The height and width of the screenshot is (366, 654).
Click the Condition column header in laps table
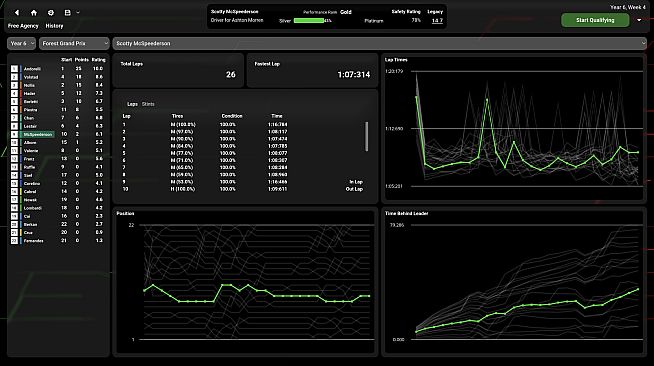click(232, 116)
